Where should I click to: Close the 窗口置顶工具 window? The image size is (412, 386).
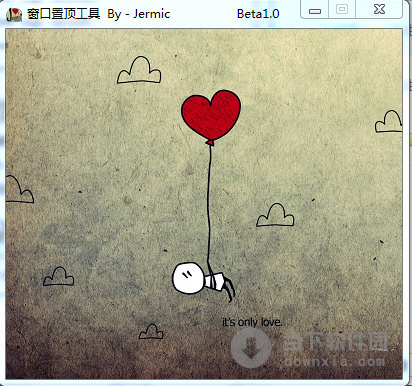(379, 9)
